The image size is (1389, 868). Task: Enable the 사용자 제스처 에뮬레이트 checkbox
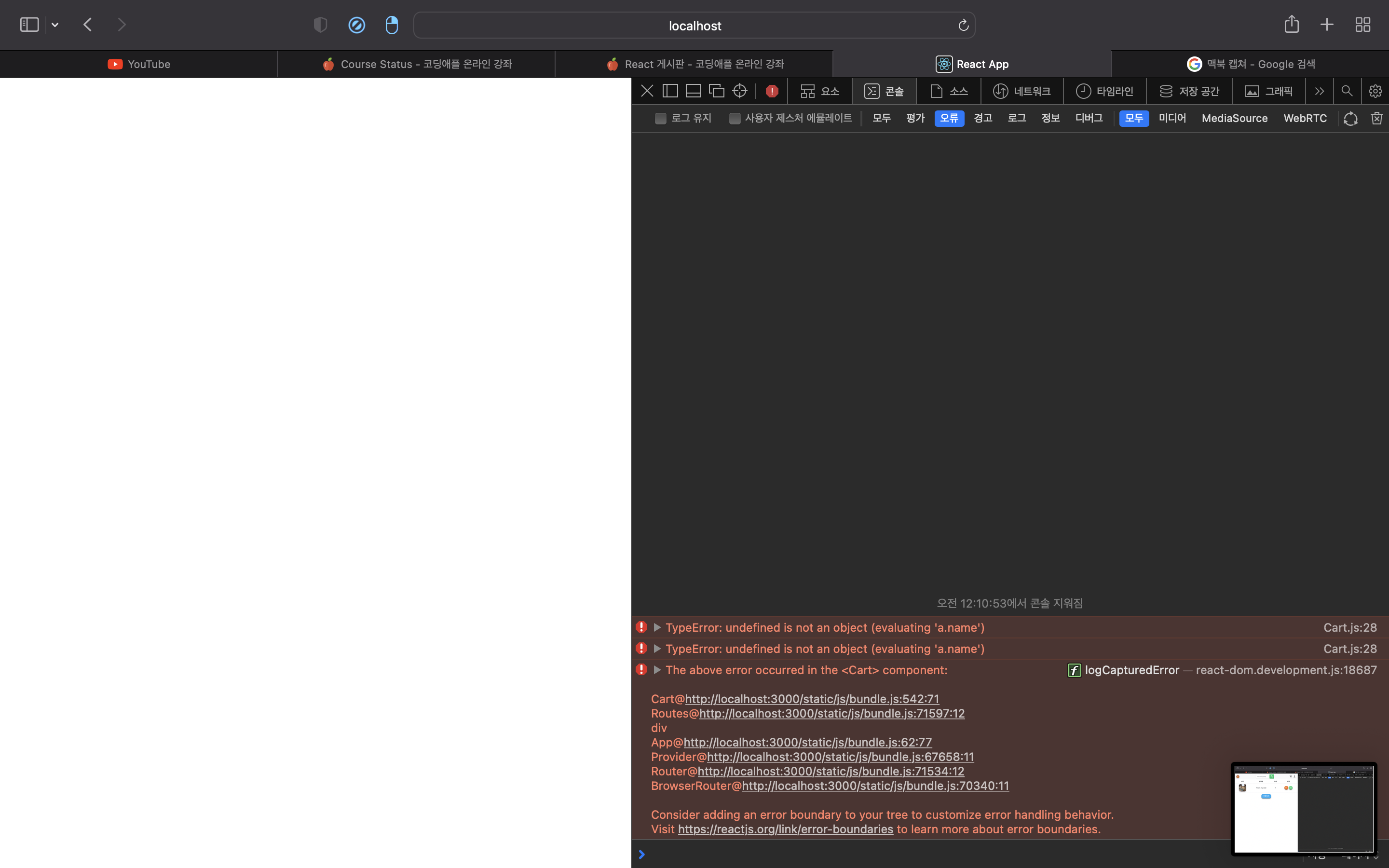click(x=735, y=118)
